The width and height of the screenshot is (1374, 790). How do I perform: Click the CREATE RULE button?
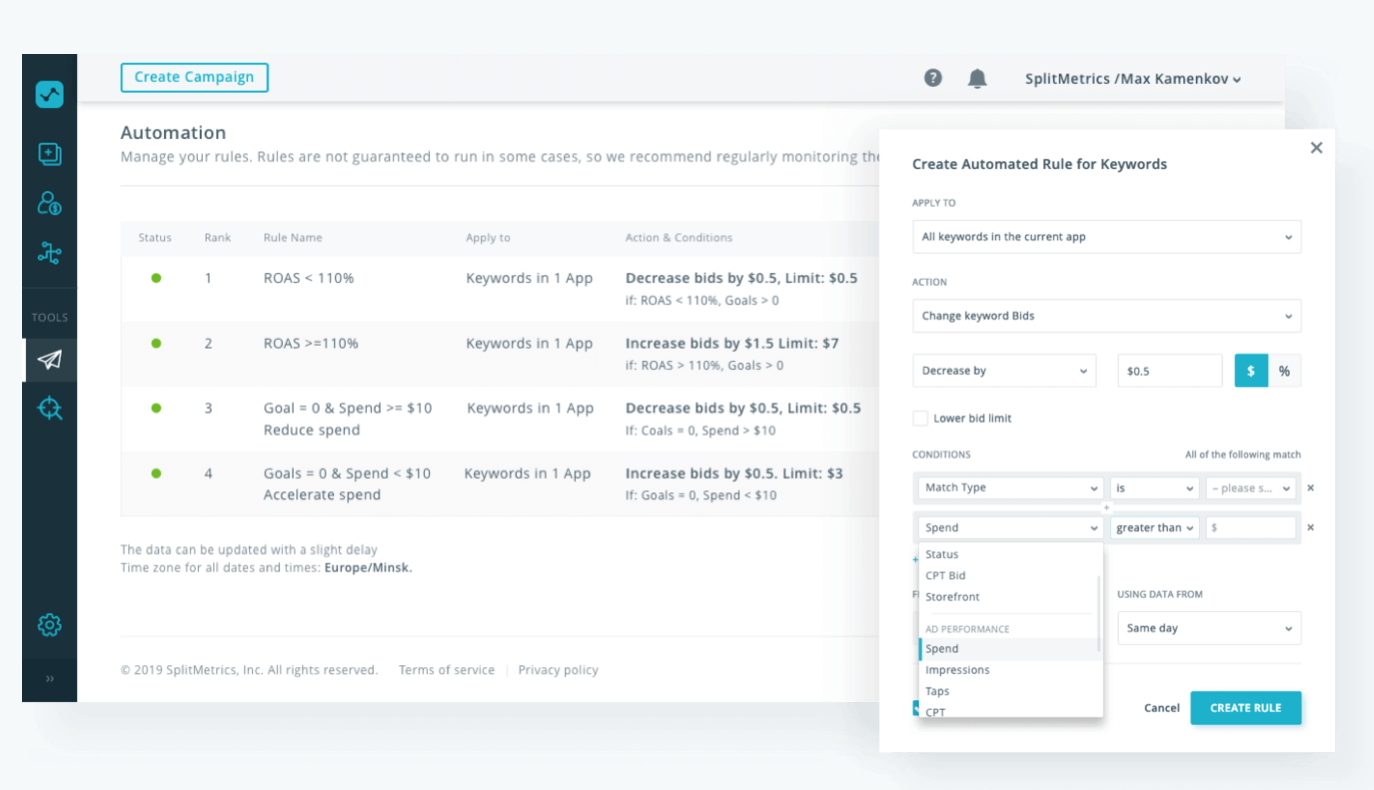click(x=1245, y=708)
